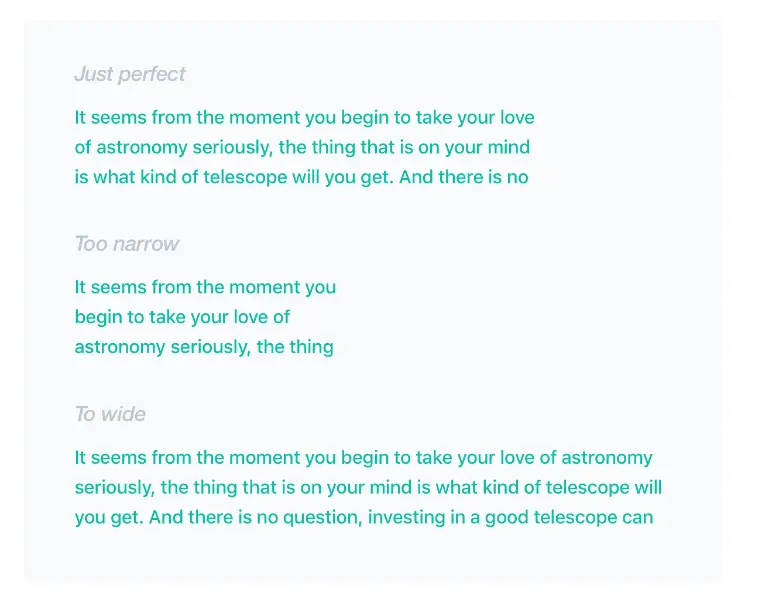Screen dimensions: 761x597
Task: Click the 'Just perfect' heading
Action: coord(130,74)
